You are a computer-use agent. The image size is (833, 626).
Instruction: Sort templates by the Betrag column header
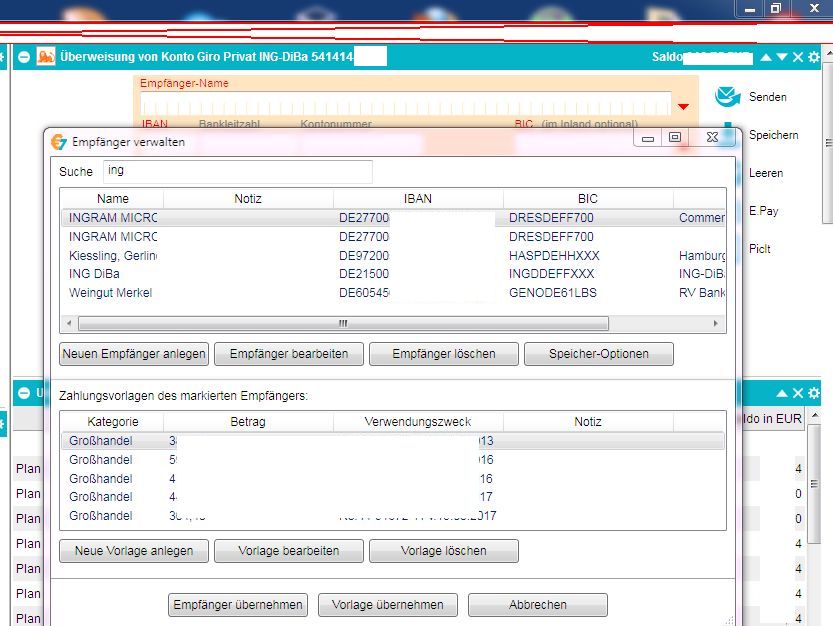click(248, 422)
